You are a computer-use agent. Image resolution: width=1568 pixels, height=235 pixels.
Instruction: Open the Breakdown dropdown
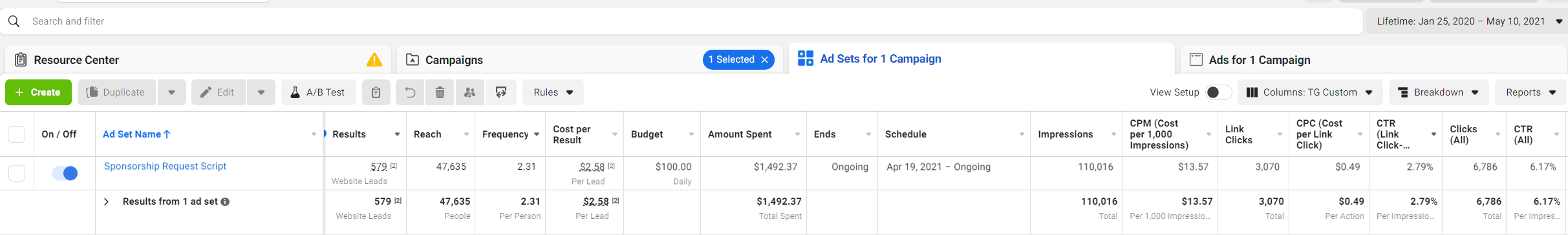(1439, 92)
